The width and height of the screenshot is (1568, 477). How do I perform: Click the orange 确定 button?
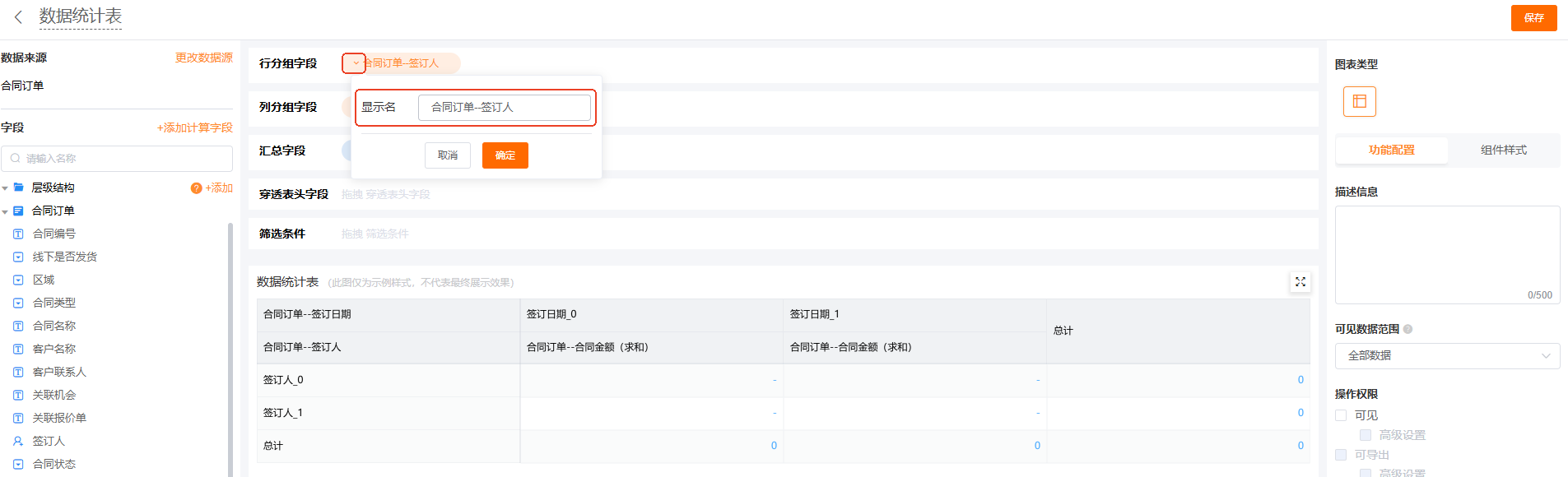tap(505, 155)
